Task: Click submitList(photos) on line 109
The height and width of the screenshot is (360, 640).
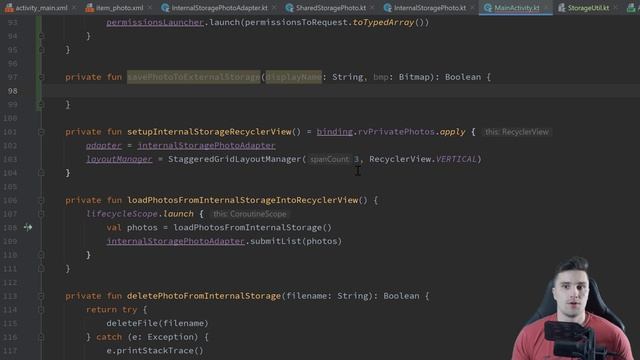Action: tap(296, 241)
